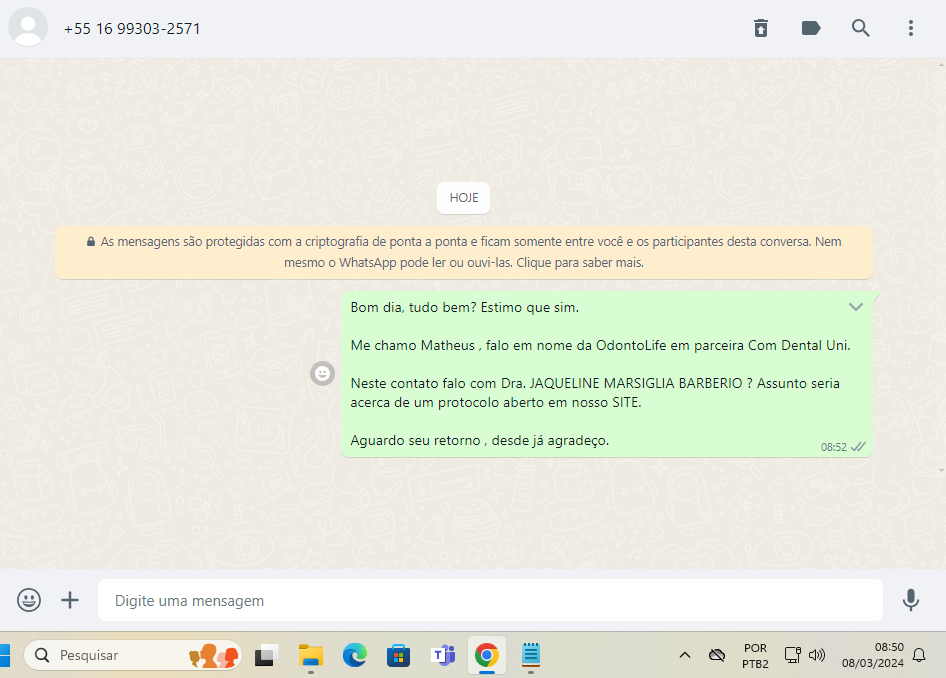946x678 pixels.
Task: Open the Windows Start button
Action: click(5, 655)
